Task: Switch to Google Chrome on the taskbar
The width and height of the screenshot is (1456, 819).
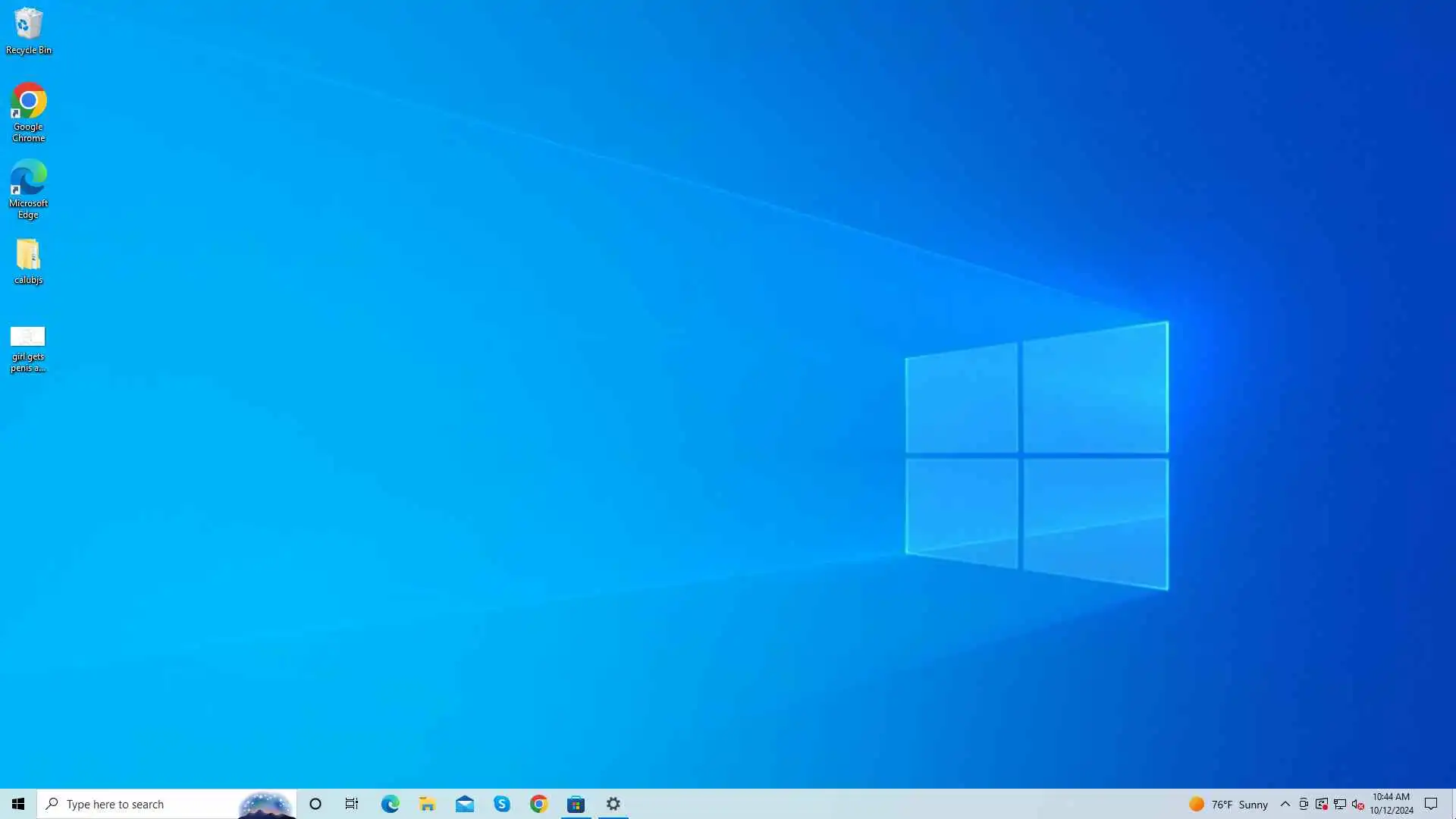Action: 538,804
